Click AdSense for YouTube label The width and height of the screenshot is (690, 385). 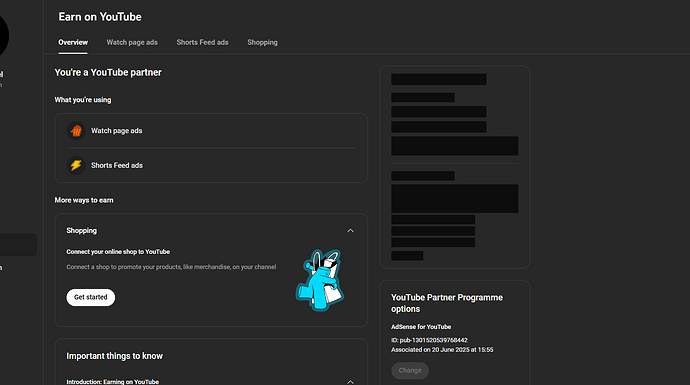pos(421,327)
